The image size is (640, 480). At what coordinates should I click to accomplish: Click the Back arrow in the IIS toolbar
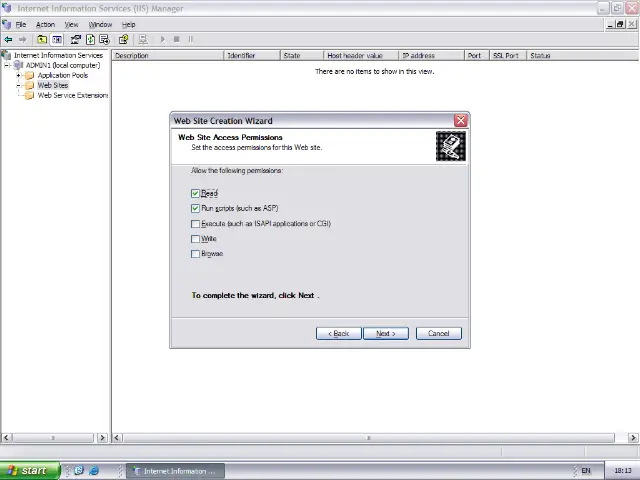[8, 40]
